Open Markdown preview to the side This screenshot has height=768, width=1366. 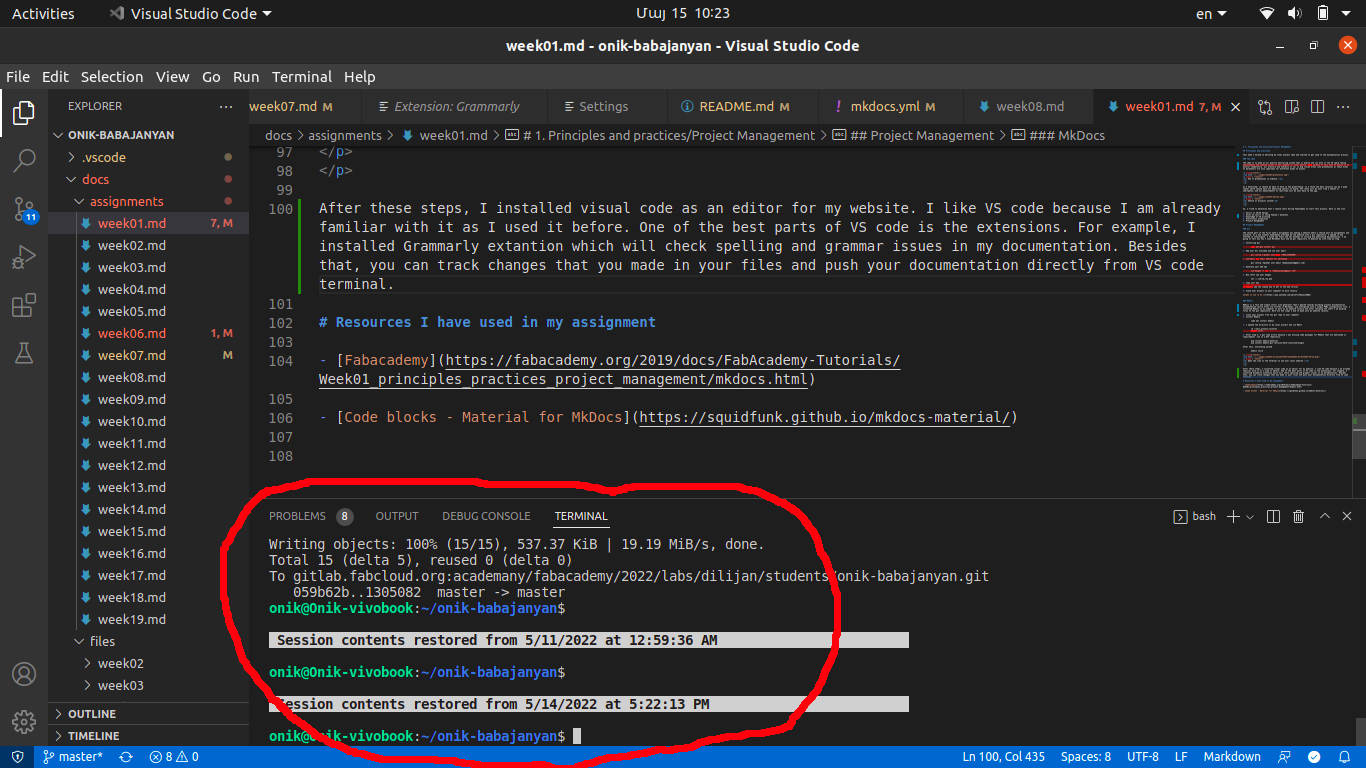pos(1292,107)
